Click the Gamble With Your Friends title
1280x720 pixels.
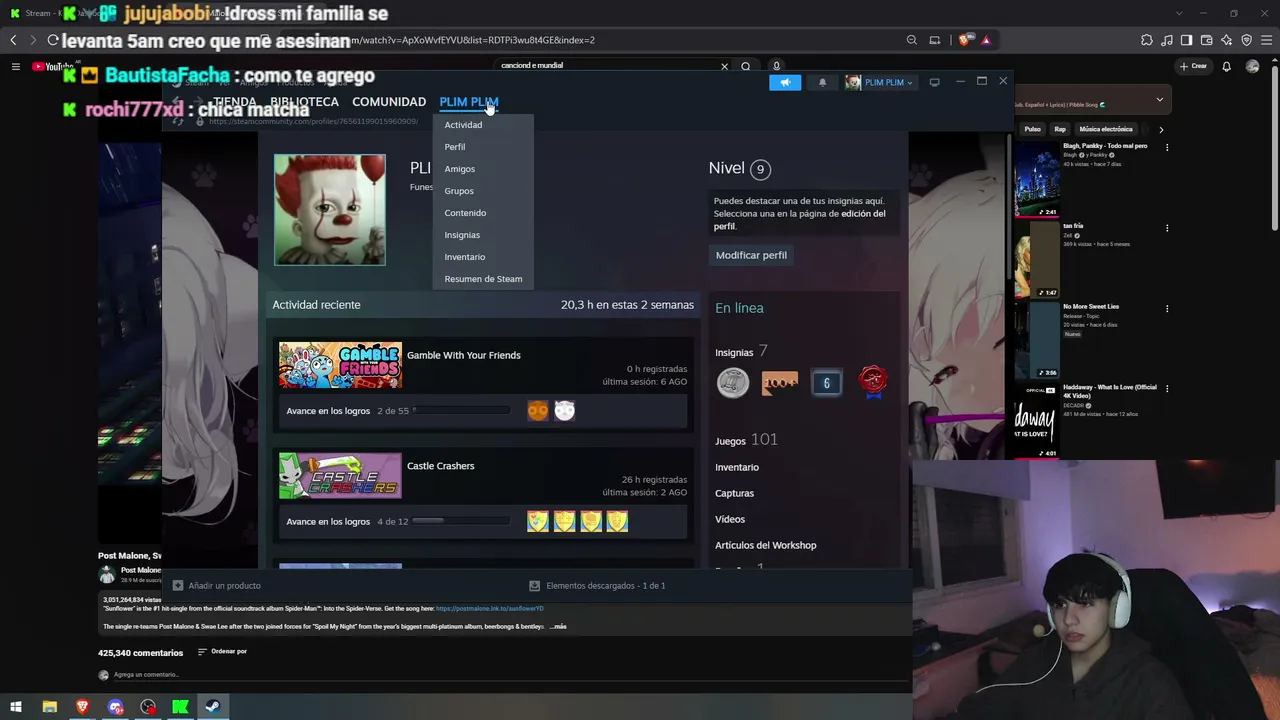(464, 355)
